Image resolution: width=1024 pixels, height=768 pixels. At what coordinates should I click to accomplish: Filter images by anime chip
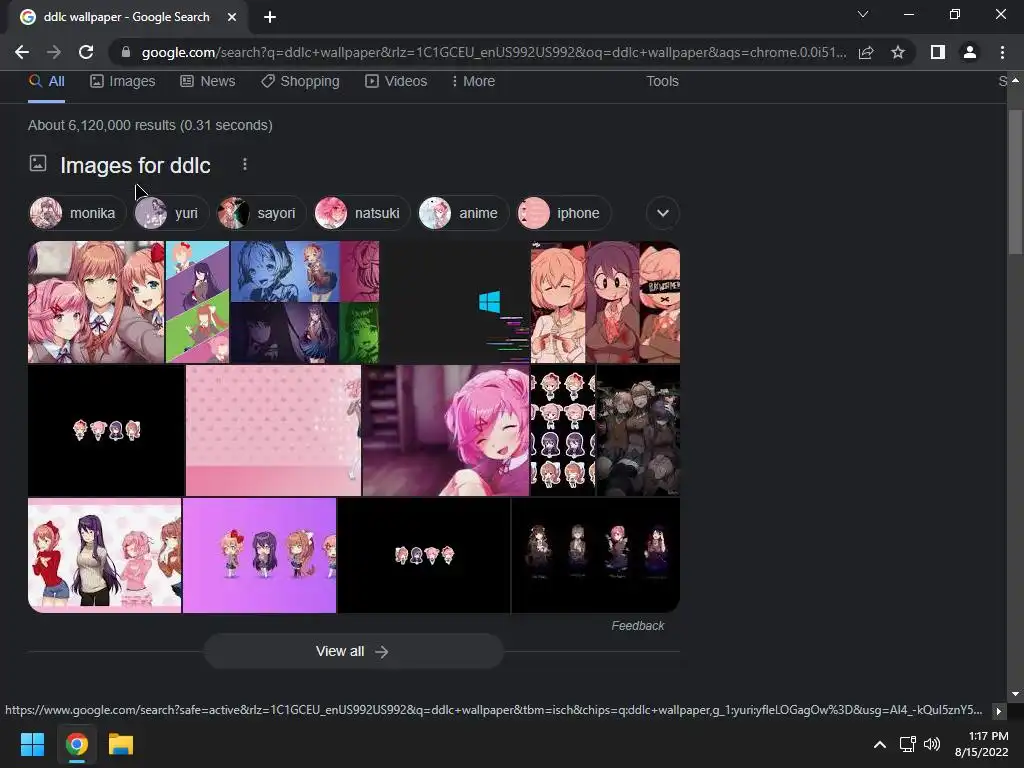click(463, 213)
